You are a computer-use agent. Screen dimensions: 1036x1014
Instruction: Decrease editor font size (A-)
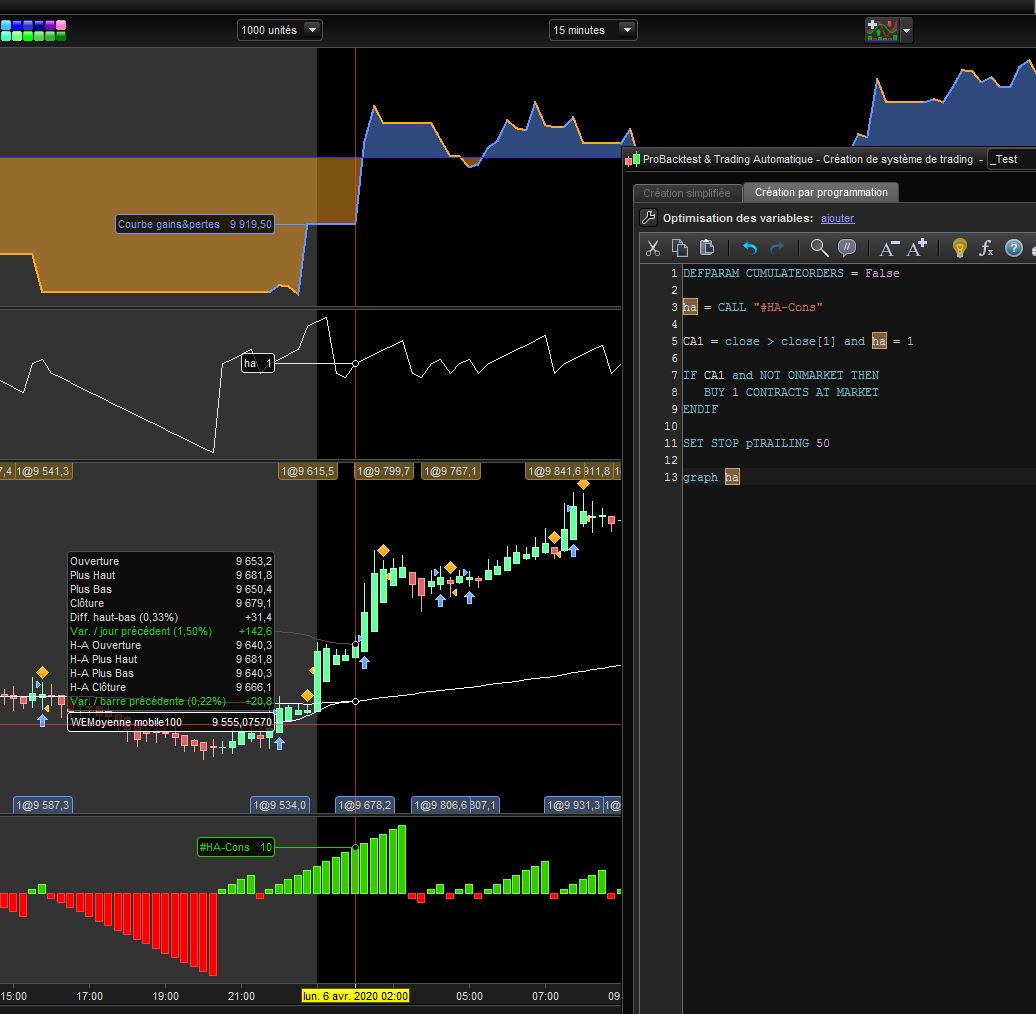889,248
